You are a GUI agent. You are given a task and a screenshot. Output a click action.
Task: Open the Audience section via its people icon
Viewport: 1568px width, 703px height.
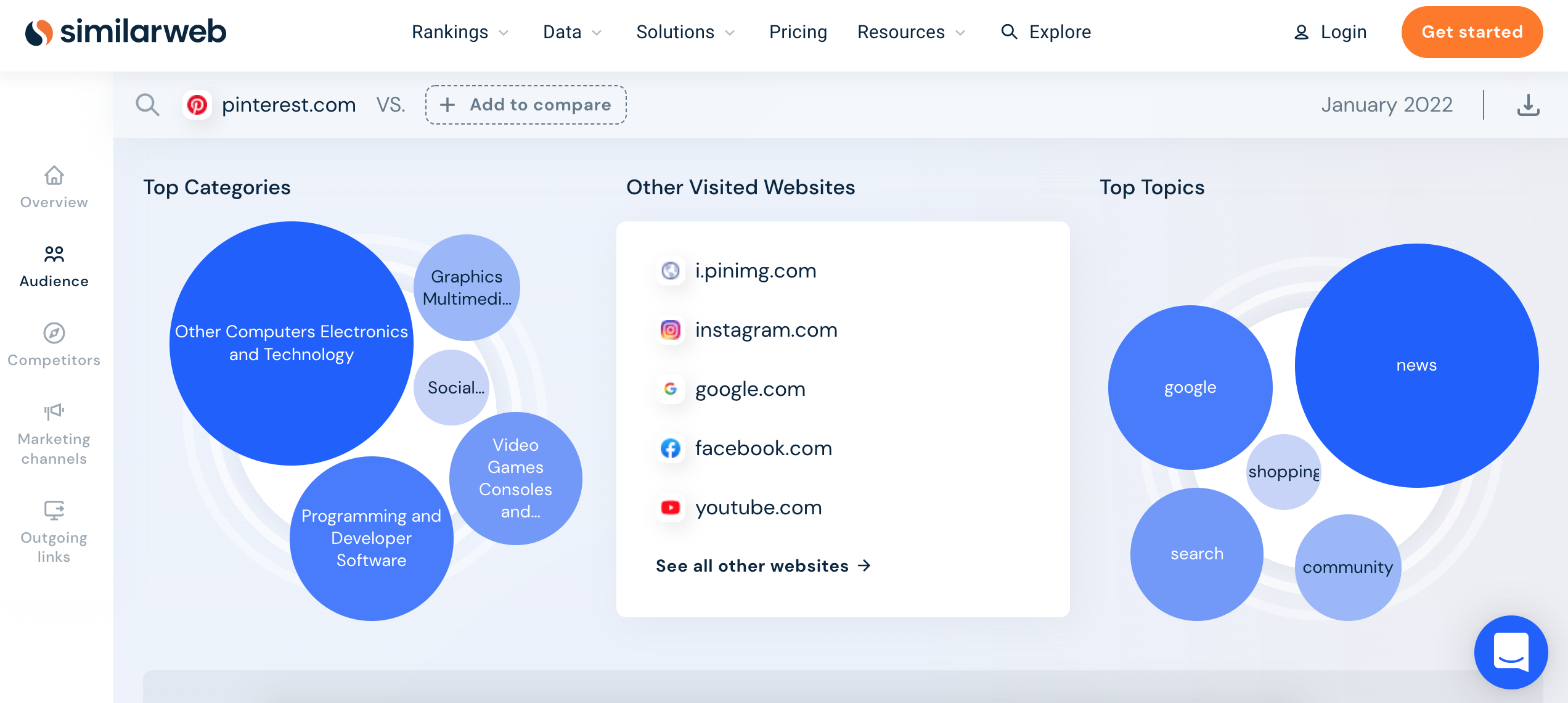tap(54, 254)
